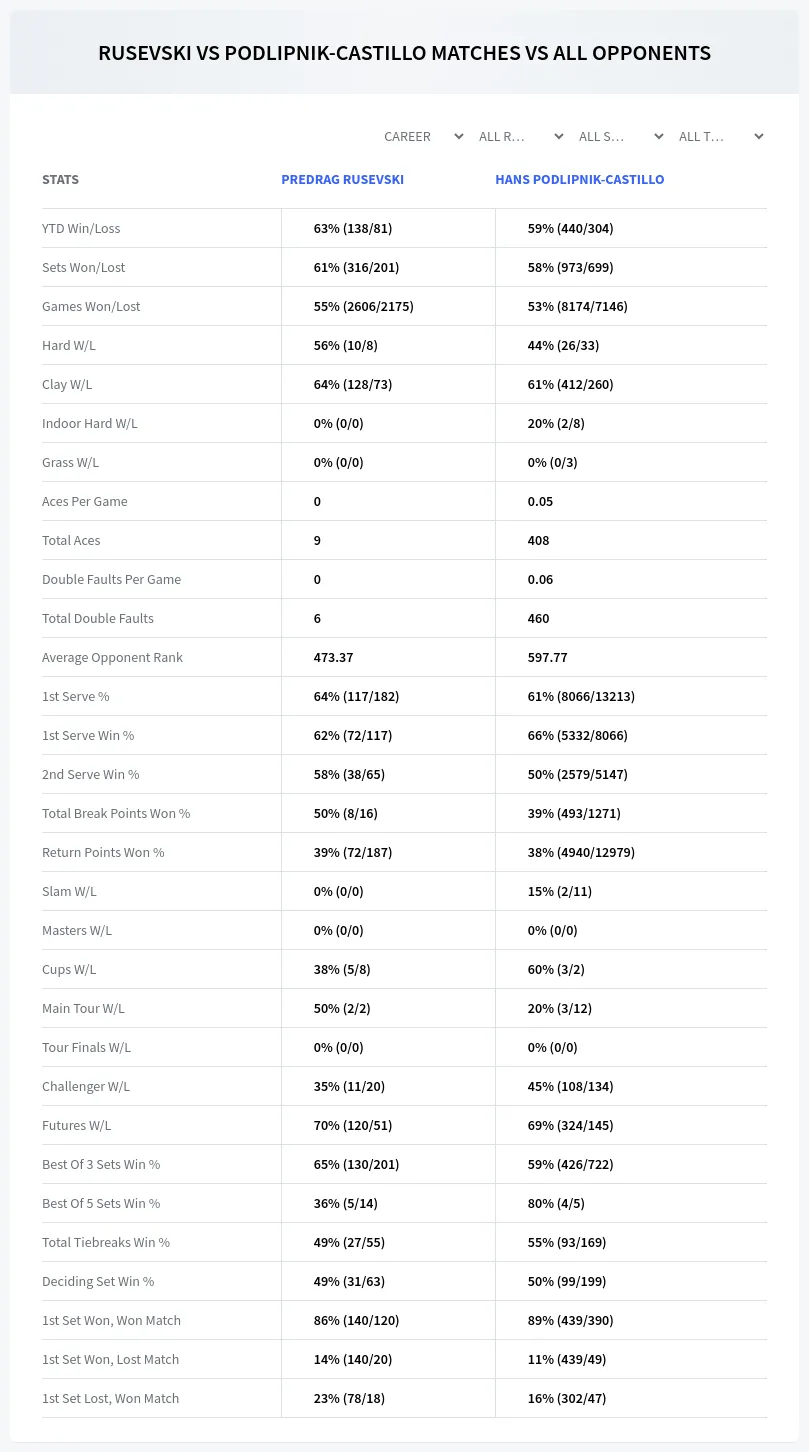Screen dimensions: 809x1452
Task: Select the Total Break Points Won % row
Action: [x=404, y=813]
